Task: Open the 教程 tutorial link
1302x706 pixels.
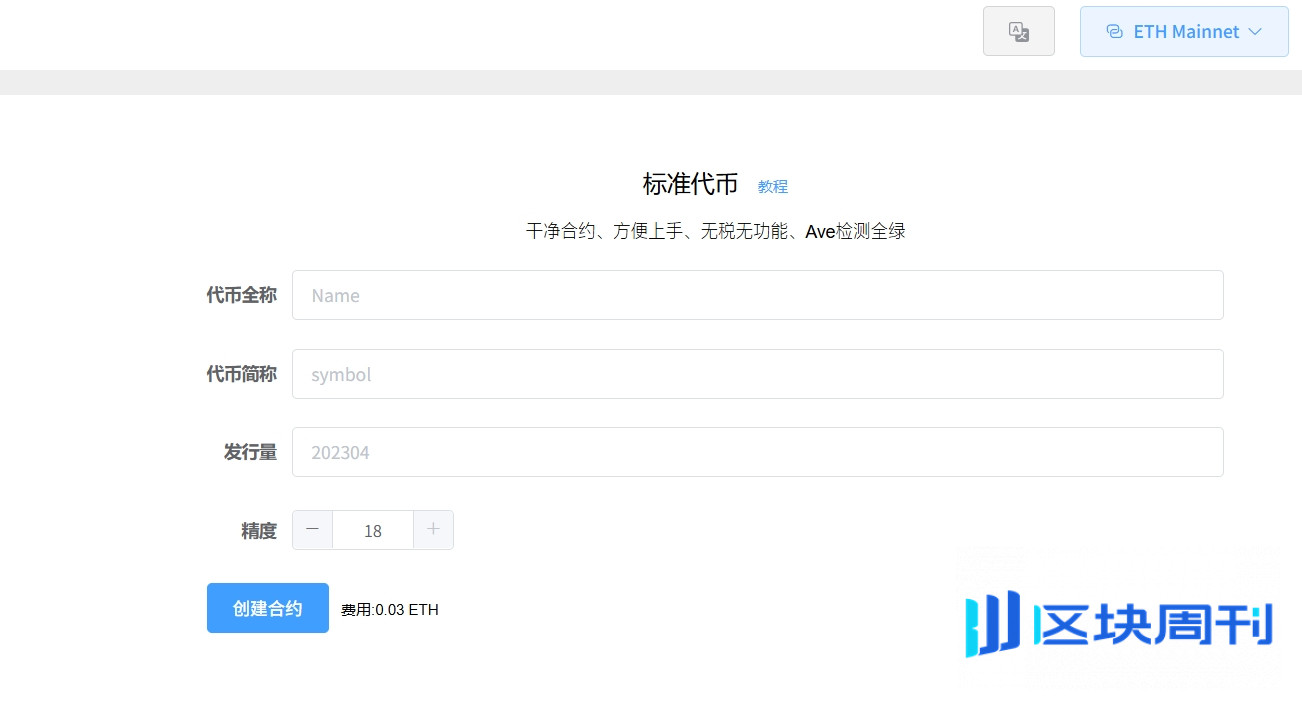Action: [773, 186]
